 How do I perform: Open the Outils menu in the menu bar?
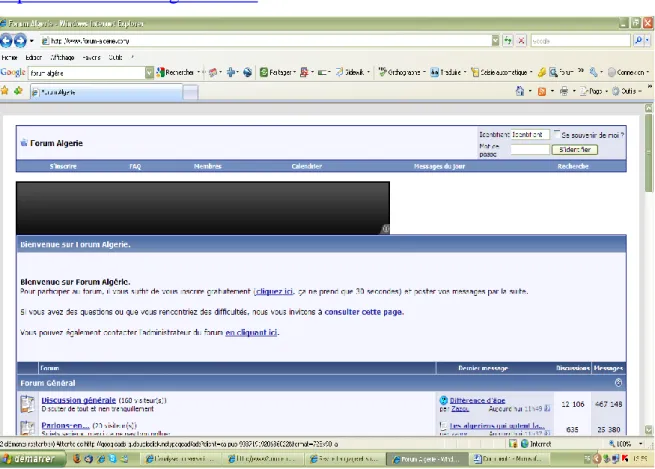115,58
